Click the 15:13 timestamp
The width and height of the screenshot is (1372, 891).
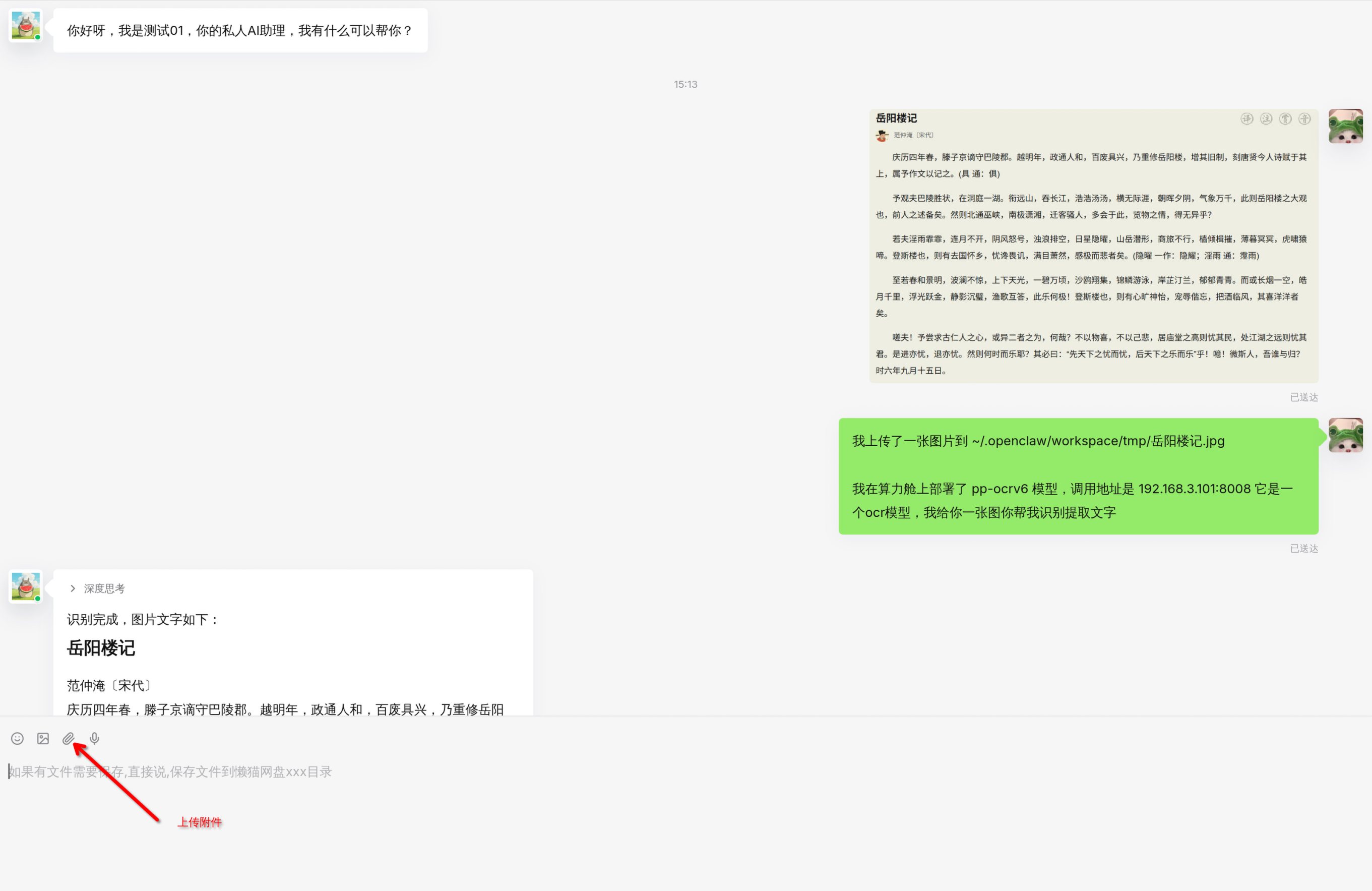(685, 84)
